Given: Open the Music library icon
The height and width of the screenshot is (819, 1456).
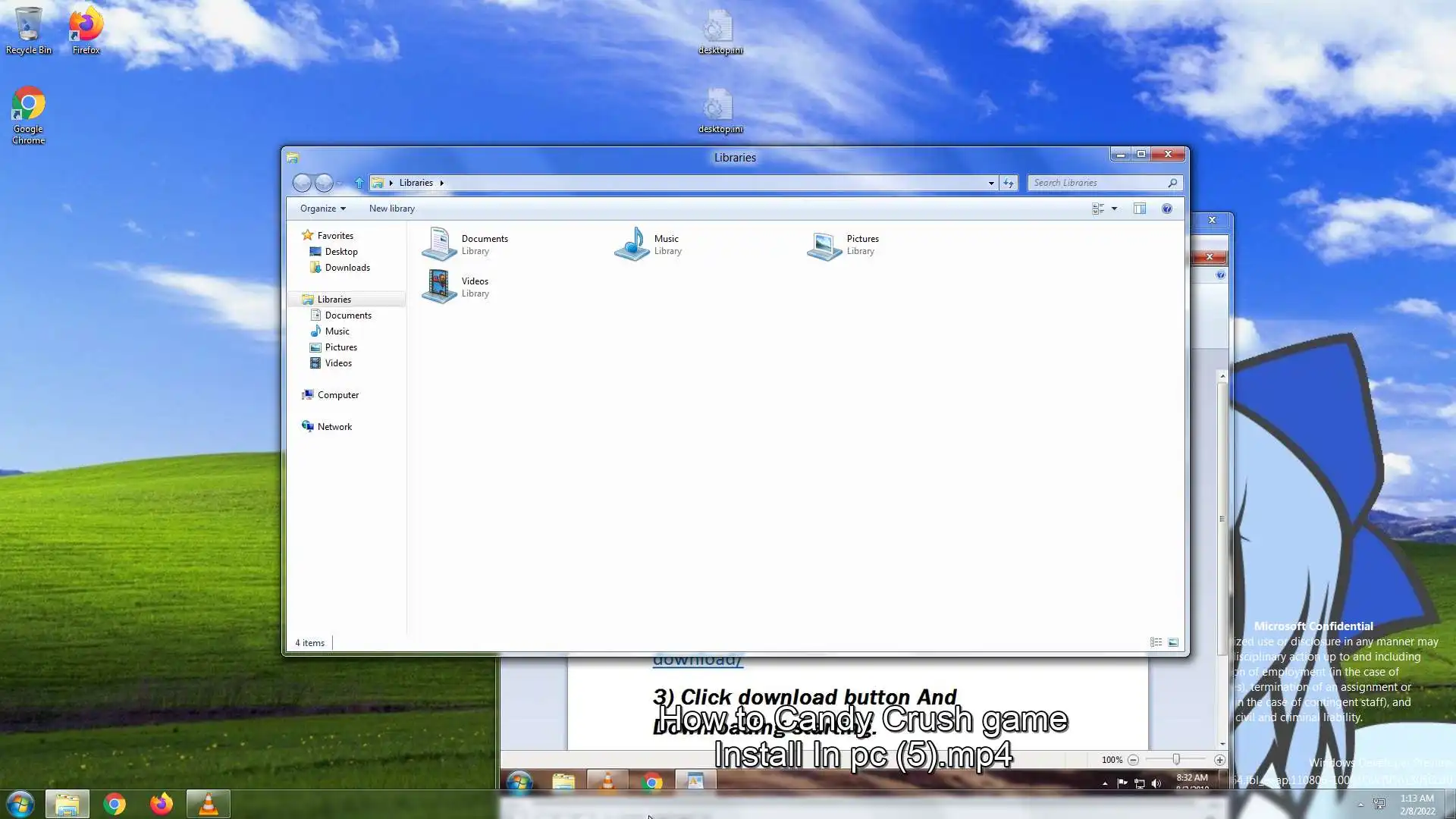Looking at the screenshot, I should point(632,244).
